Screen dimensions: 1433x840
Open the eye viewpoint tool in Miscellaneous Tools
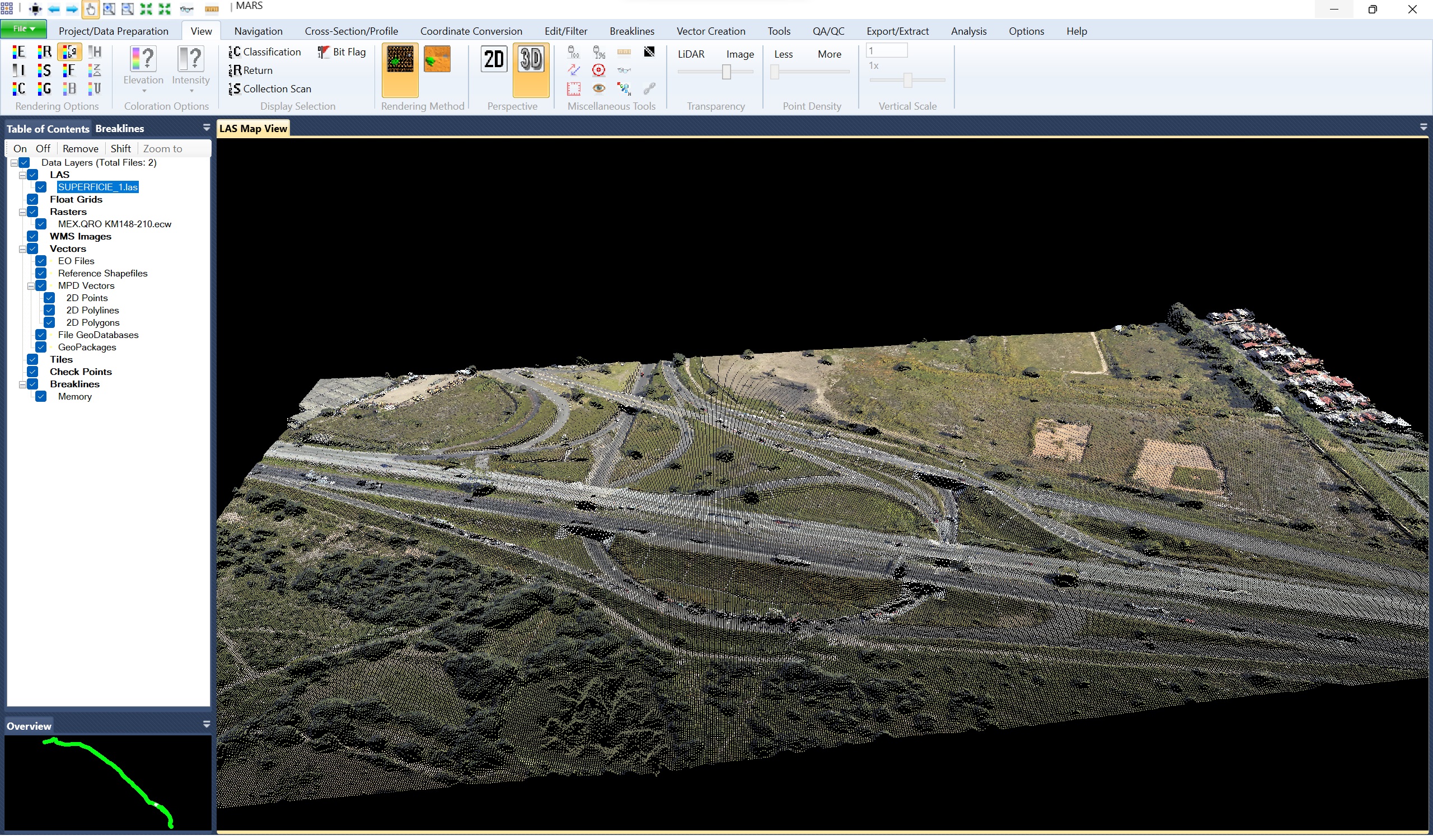pyautogui.click(x=599, y=88)
